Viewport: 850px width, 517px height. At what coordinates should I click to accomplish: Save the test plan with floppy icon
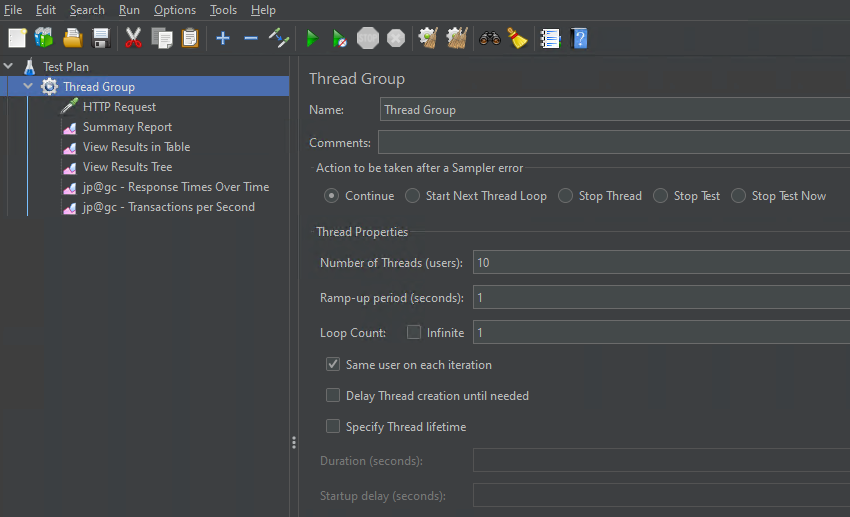click(x=101, y=38)
